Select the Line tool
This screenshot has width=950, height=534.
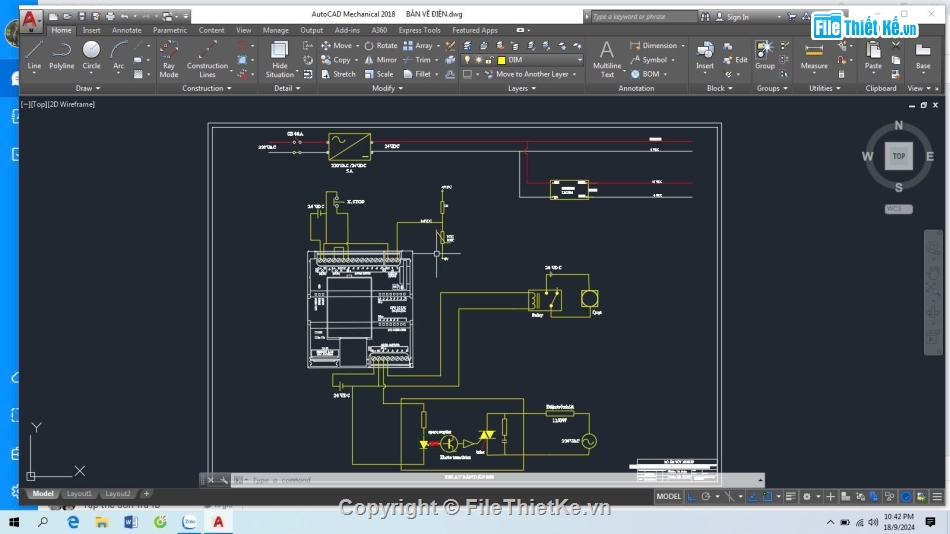(x=34, y=55)
